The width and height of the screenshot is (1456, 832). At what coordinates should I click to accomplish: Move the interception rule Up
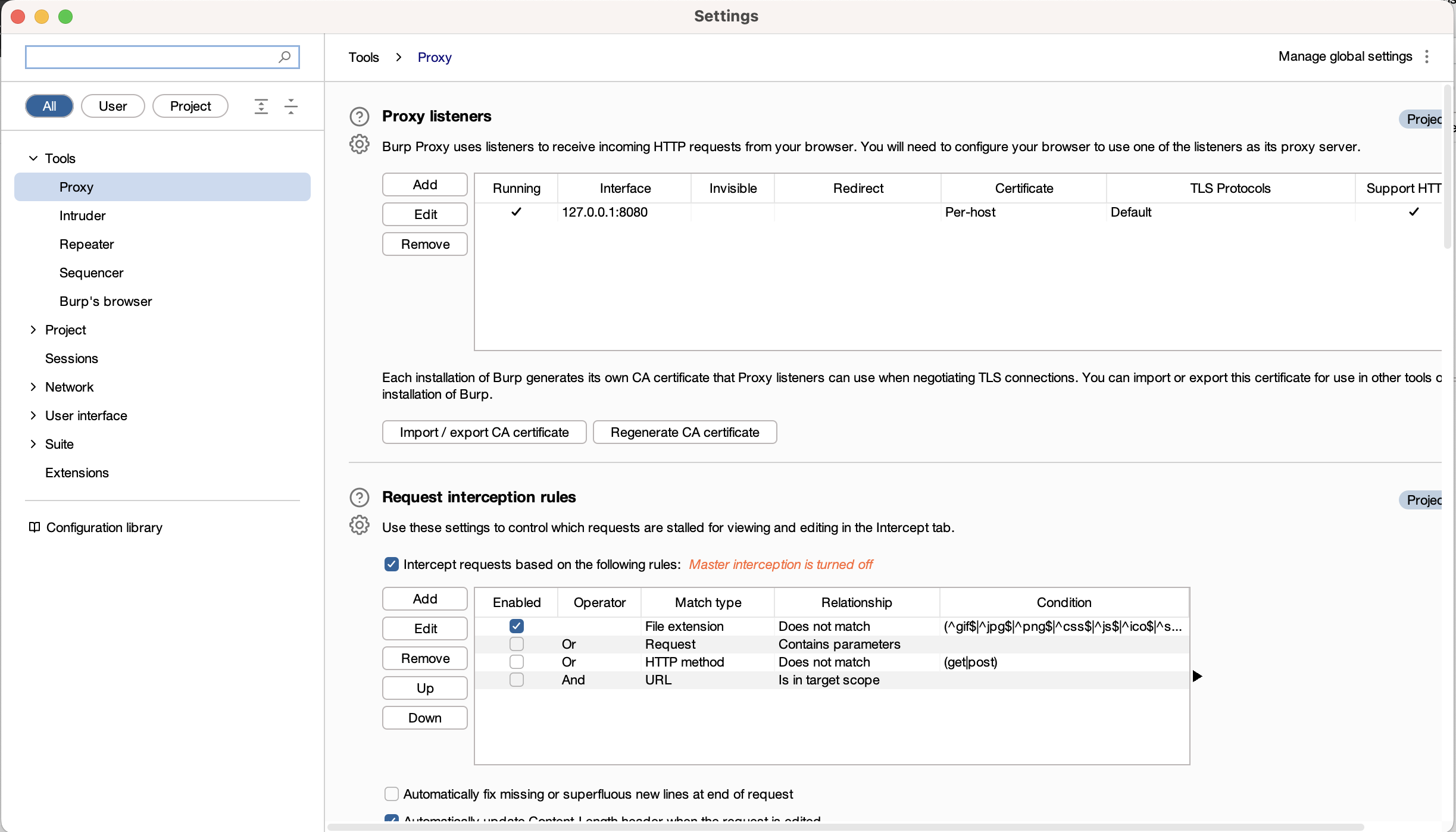tap(425, 688)
